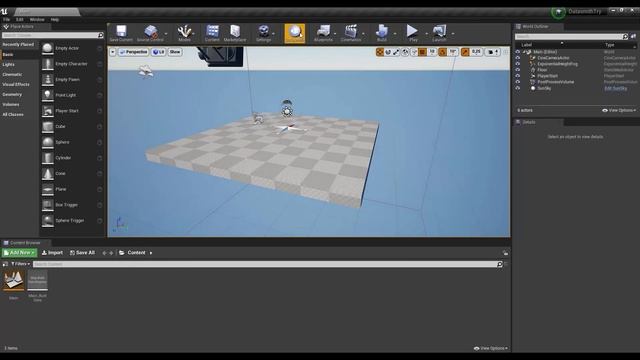This screenshot has width=640, height=360.
Task: Toggle rotation snapping in the viewport toolbar
Action: coord(443,52)
